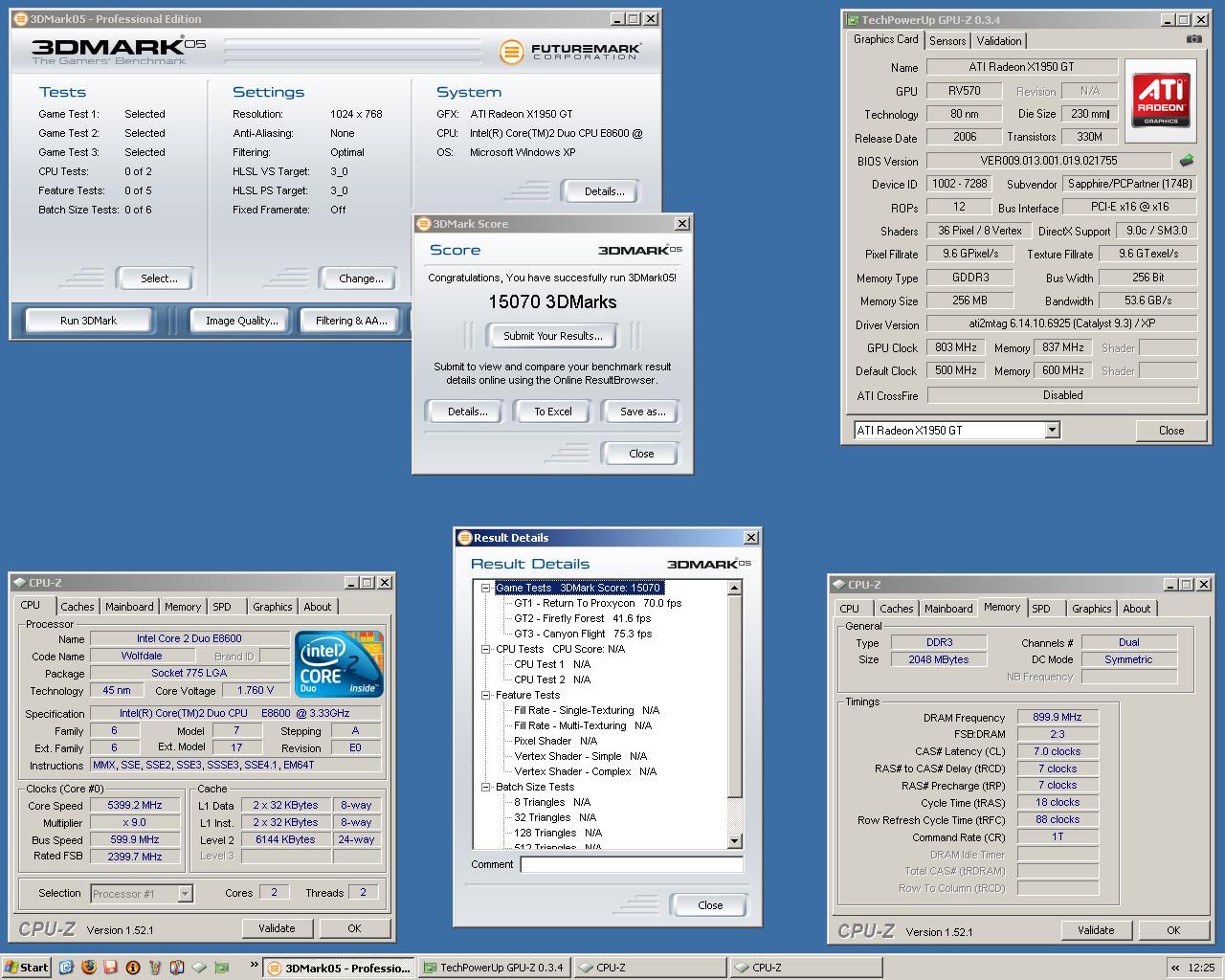Viewport: 1225px width, 980px height.
Task: Click the first blue quick launch icon
Action: pyautogui.click(x=66, y=968)
